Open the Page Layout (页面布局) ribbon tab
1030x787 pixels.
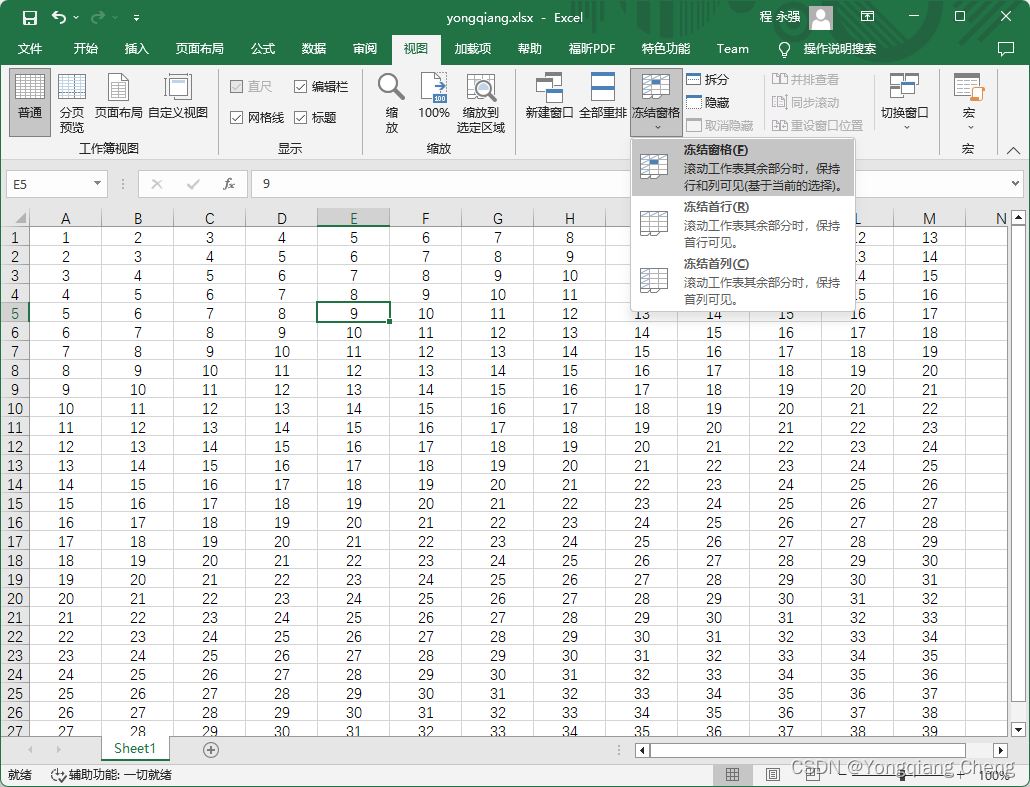click(200, 49)
